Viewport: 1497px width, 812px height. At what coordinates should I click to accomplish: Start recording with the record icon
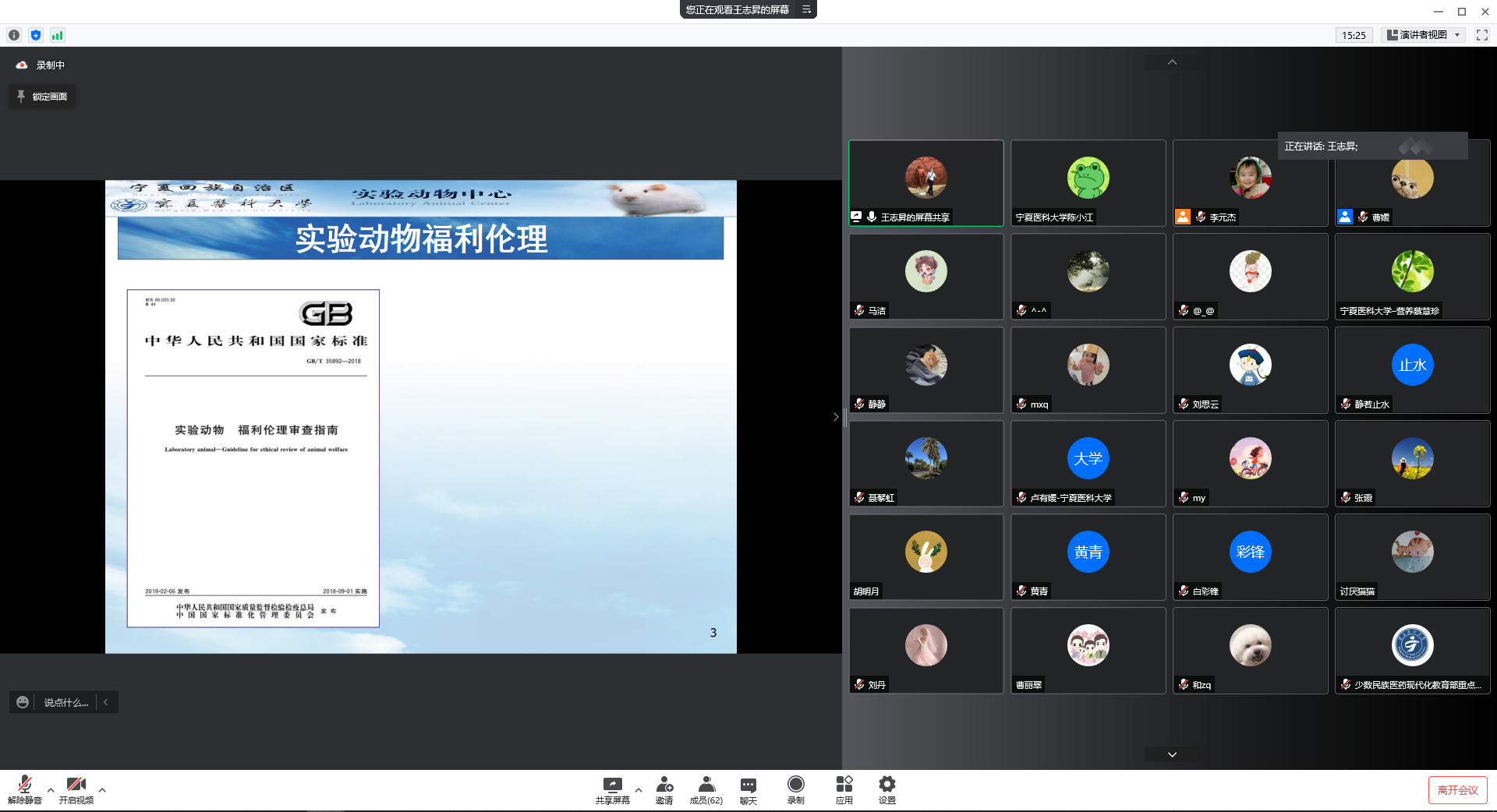[x=795, y=786]
